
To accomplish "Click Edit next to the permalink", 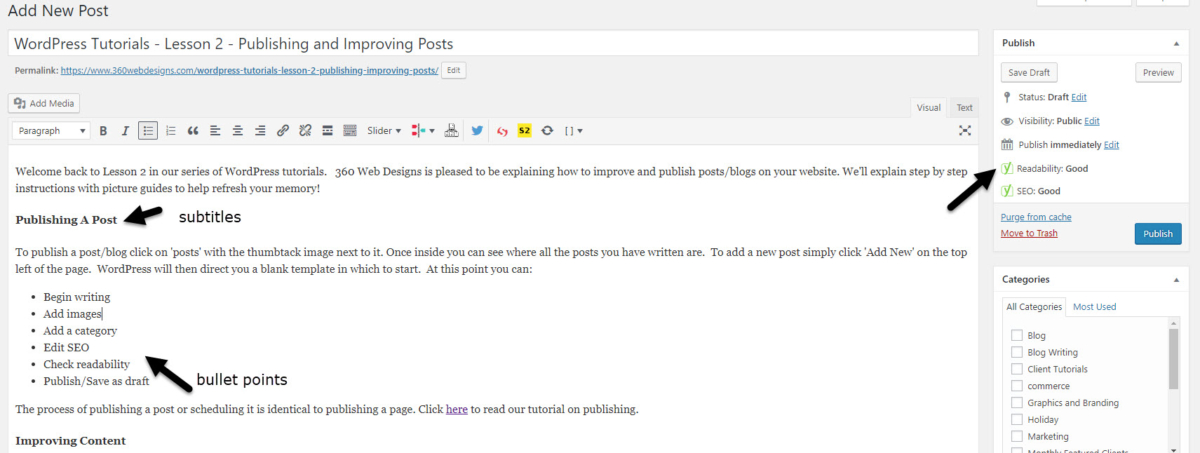I will pyautogui.click(x=454, y=70).
